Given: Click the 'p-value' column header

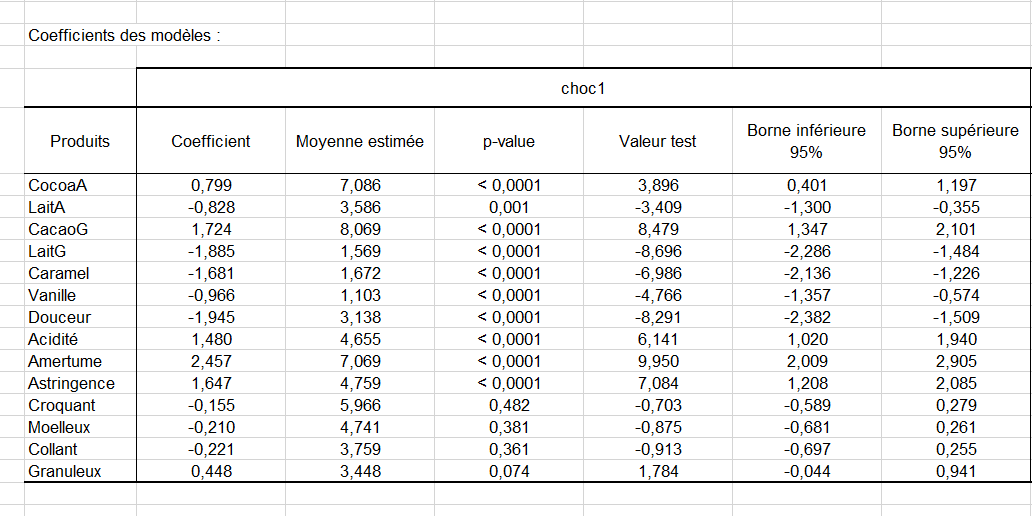Looking at the screenshot, I should click(x=509, y=141).
